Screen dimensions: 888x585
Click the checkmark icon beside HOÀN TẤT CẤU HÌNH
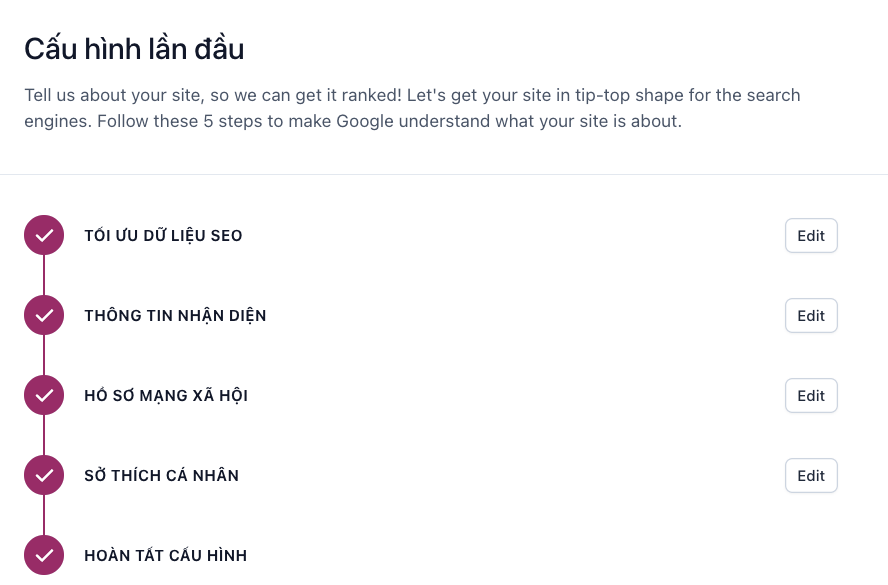click(x=43, y=555)
